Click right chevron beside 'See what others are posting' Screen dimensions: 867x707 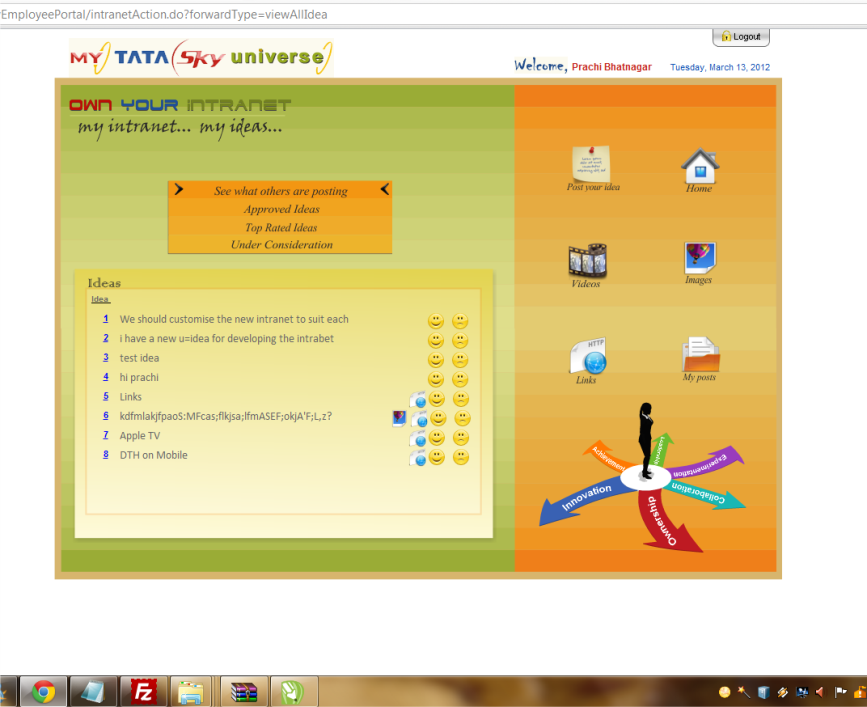[178, 189]
